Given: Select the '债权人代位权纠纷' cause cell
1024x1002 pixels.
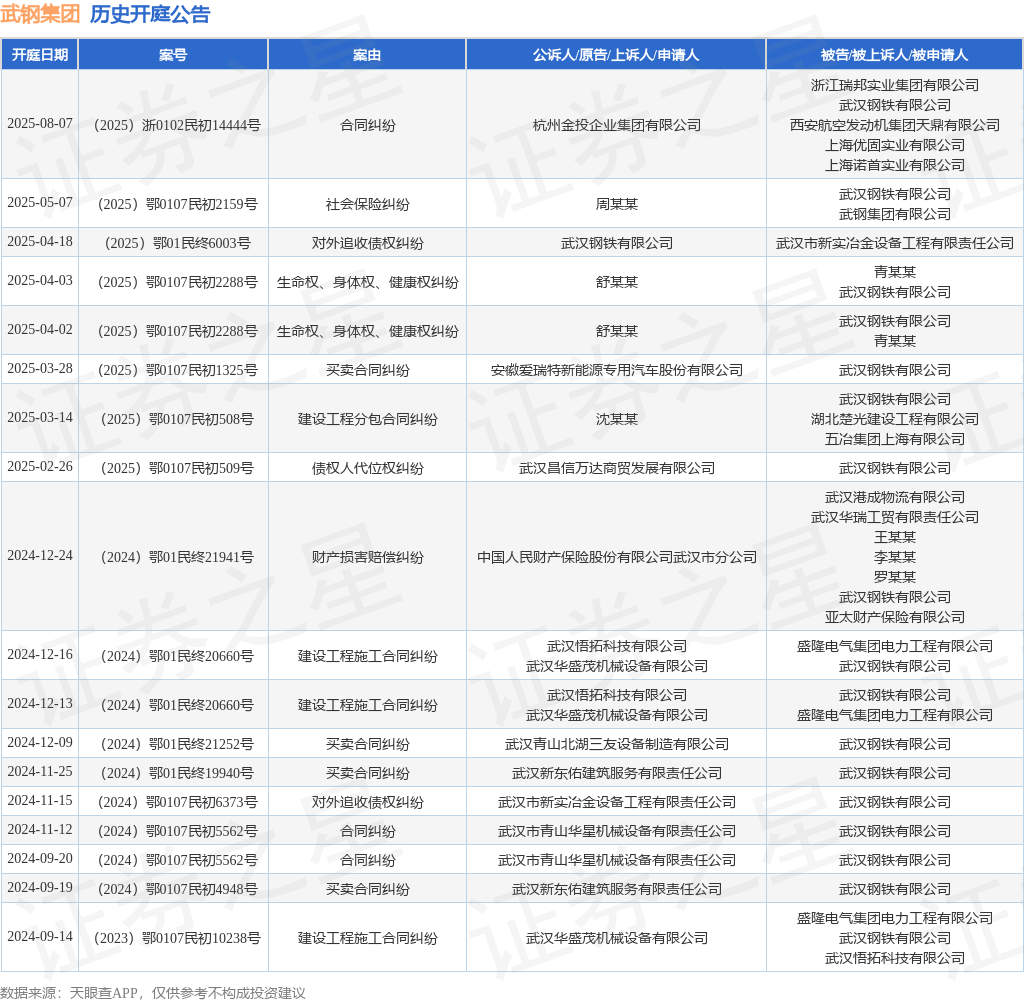Looking at the screenshot, I should (x=368, y=468).
